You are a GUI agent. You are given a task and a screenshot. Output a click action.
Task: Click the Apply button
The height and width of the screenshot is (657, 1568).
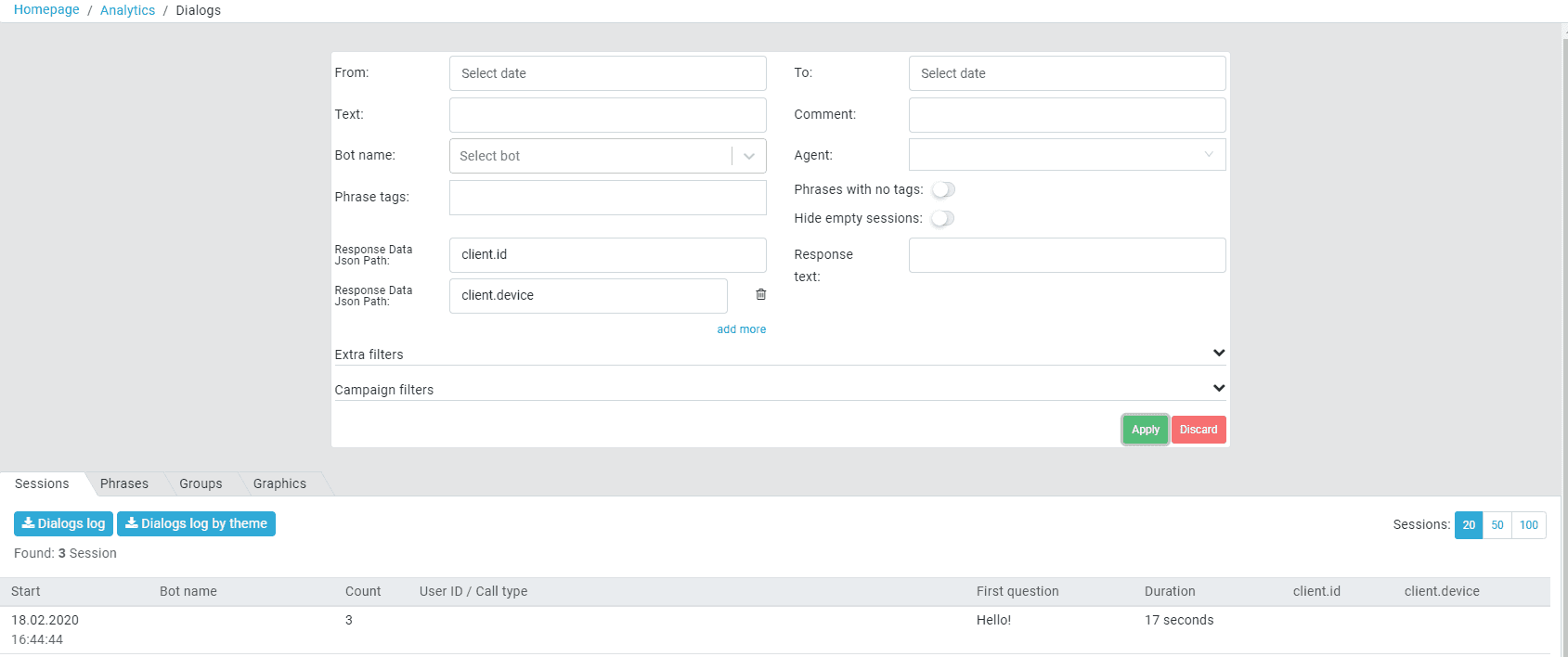[1145, 430]
